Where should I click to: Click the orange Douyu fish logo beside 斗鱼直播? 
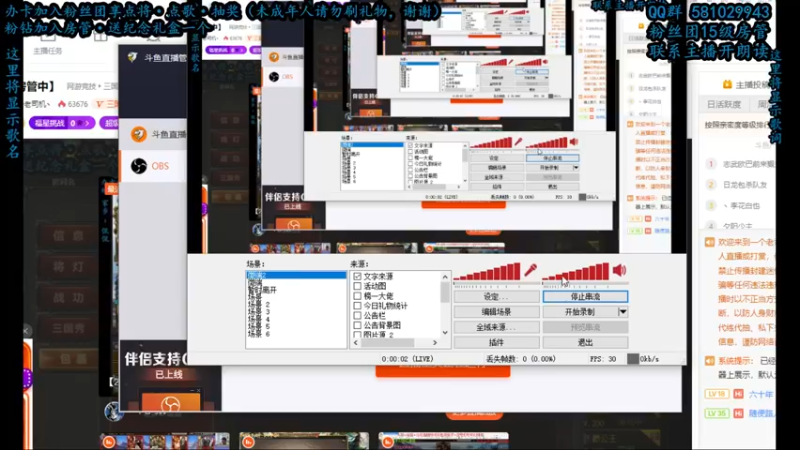139,134
